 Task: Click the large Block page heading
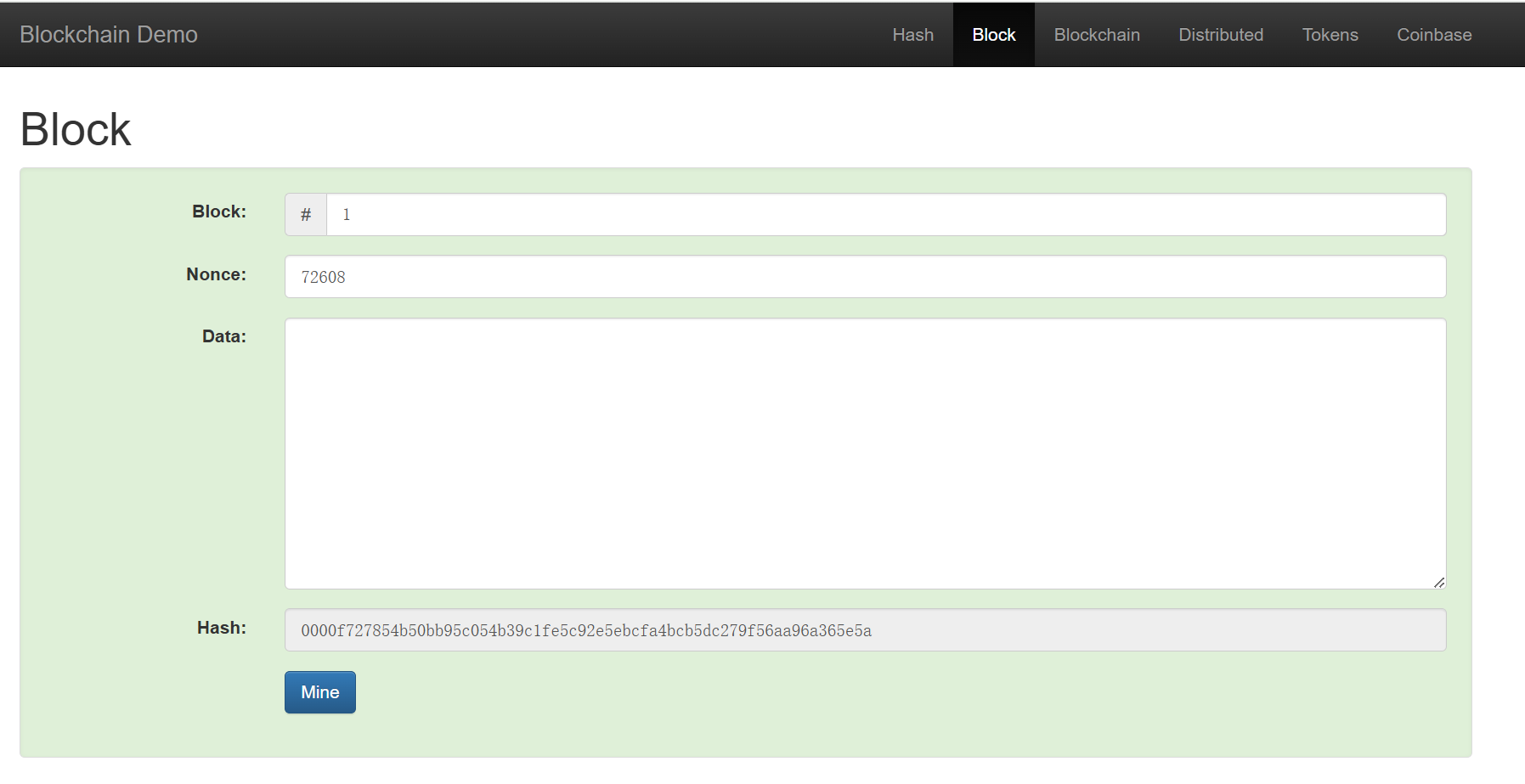click(76, 130)
